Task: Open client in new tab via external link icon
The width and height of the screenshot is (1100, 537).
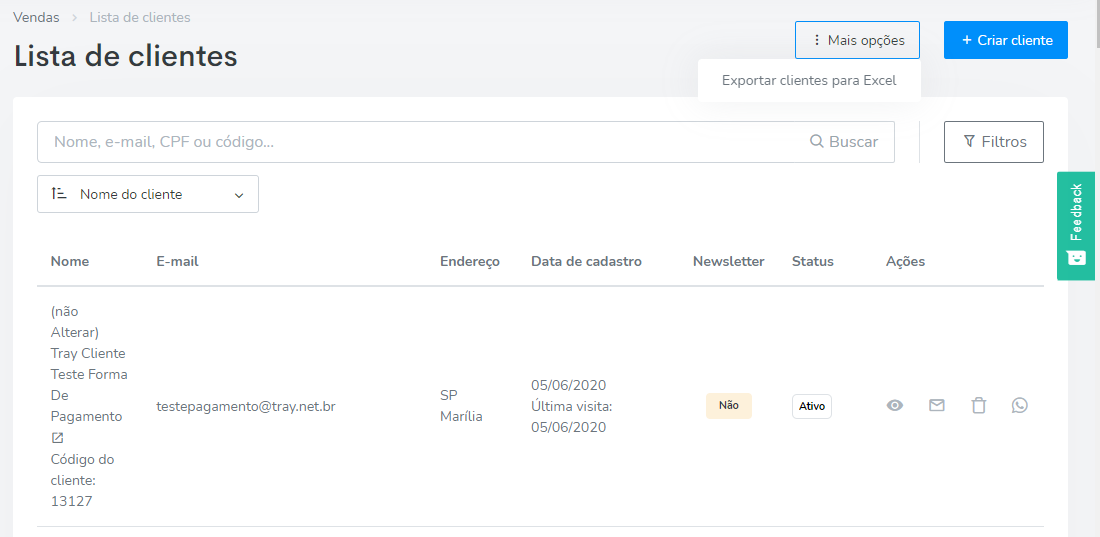Action: [x=58, y=438]
